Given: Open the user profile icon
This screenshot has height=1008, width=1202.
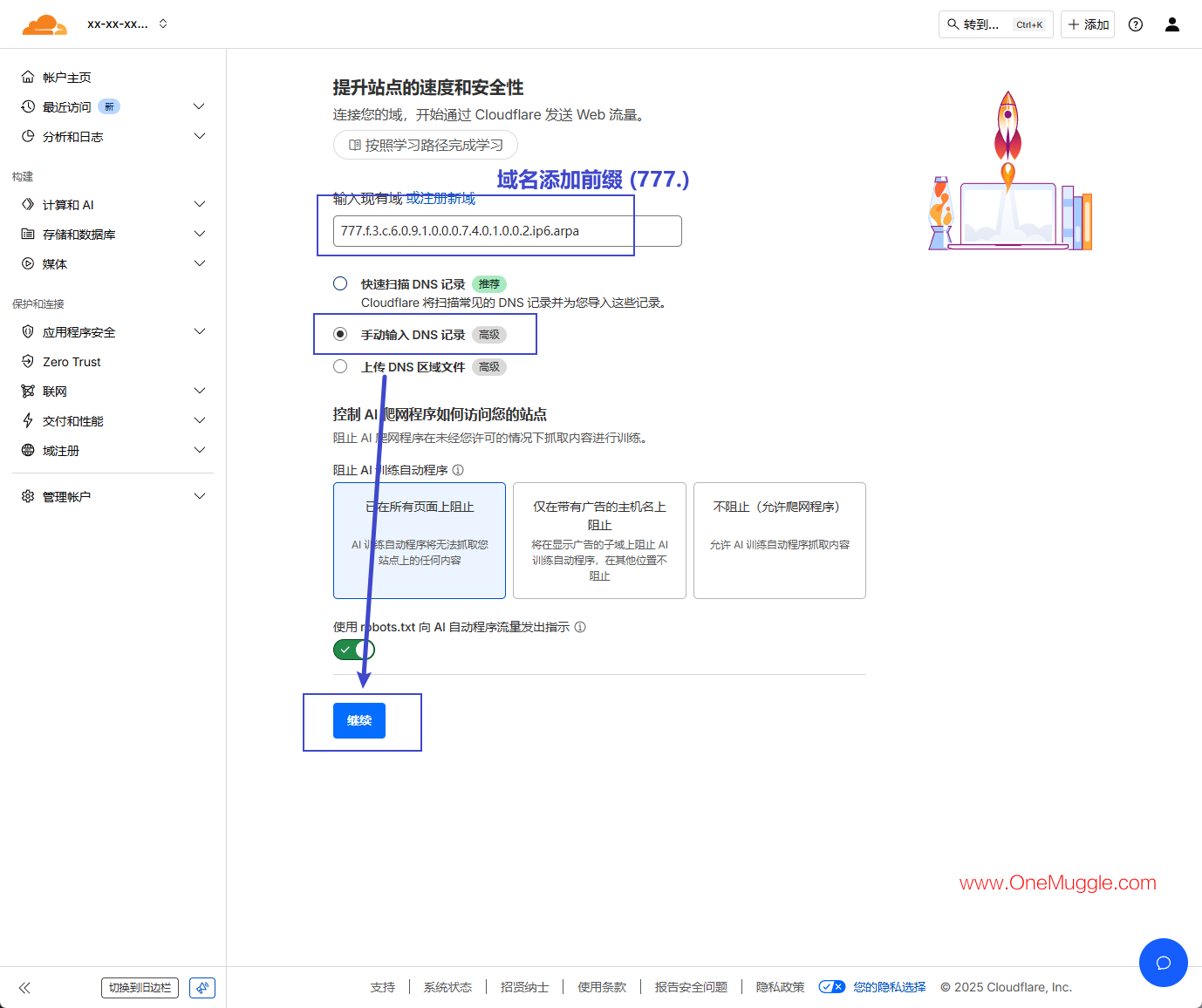Looking at the screenshot, I should point(1172,24).
